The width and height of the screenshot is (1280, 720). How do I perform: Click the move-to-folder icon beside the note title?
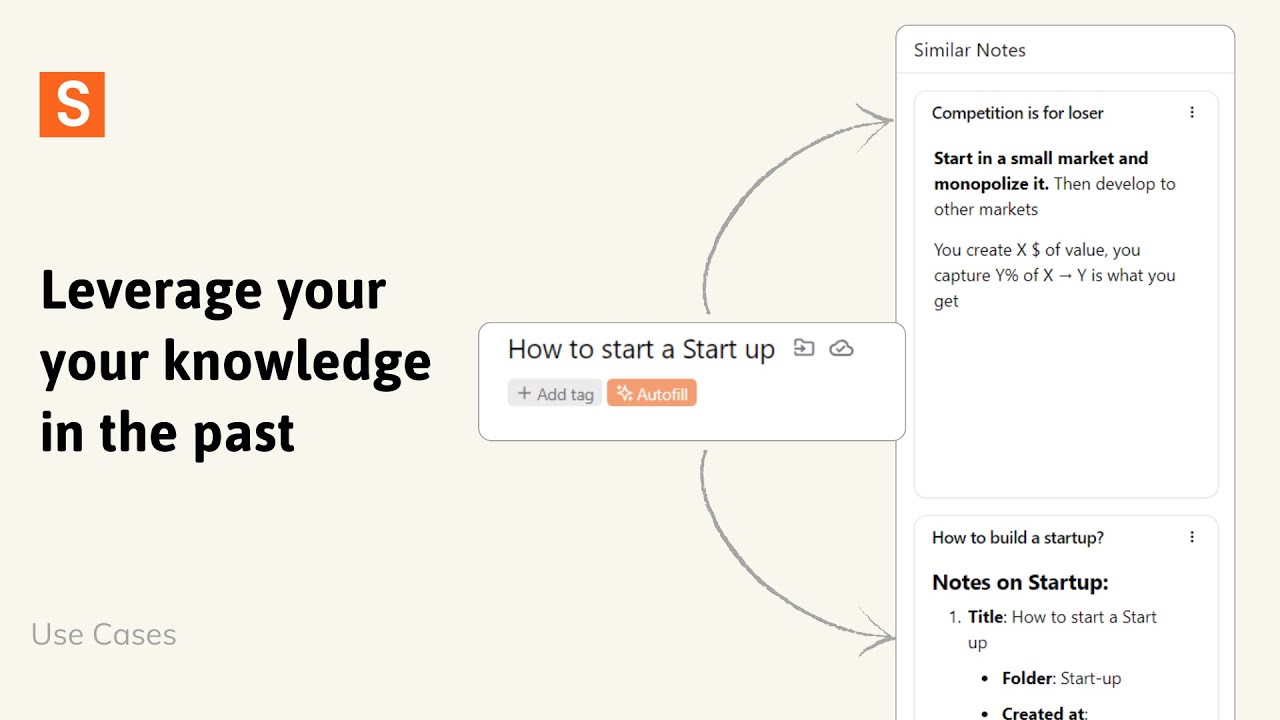804,348
